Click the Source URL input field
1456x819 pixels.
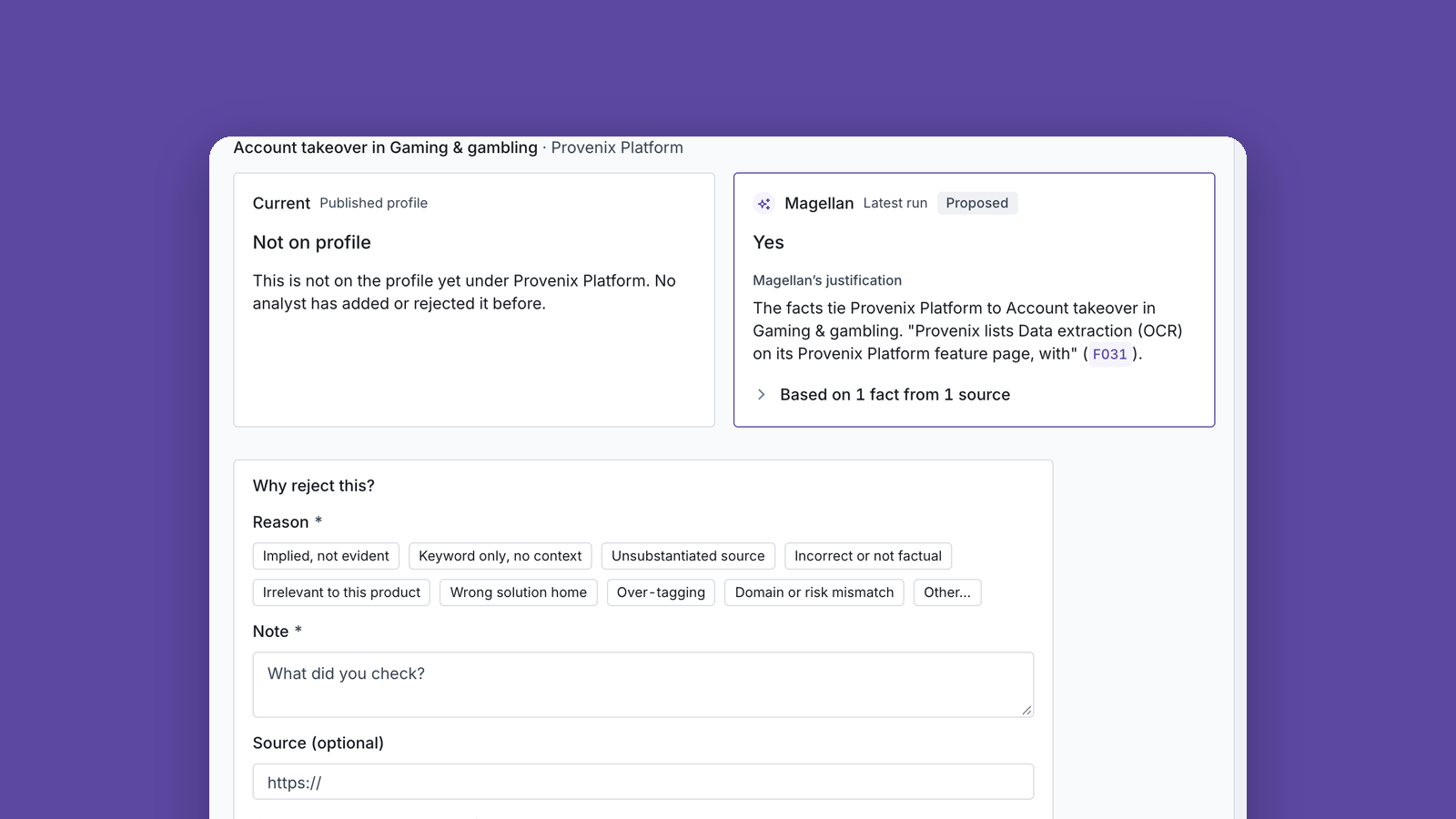tap(643, 782)
